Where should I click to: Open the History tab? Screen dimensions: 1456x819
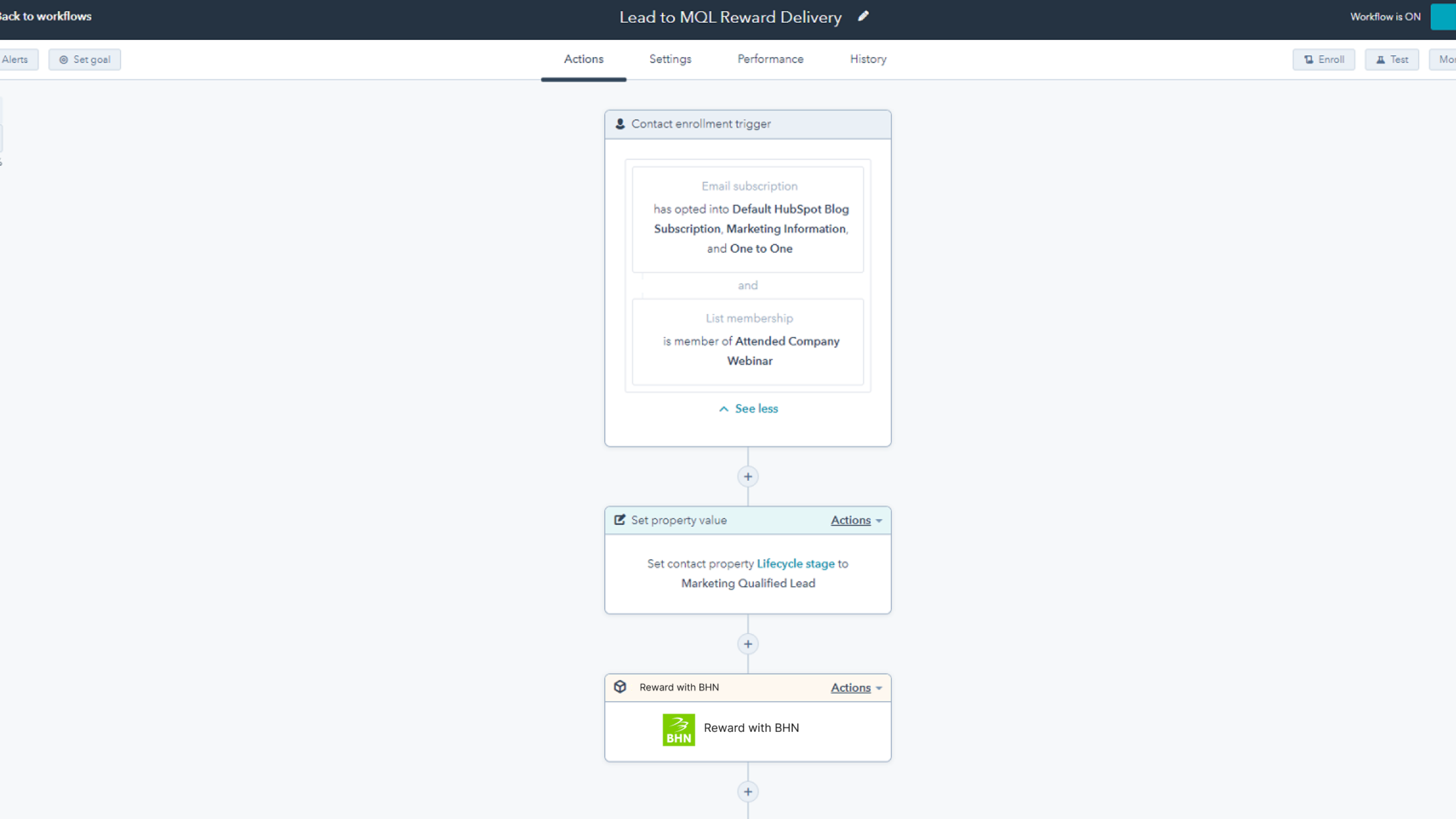(868, 59)
